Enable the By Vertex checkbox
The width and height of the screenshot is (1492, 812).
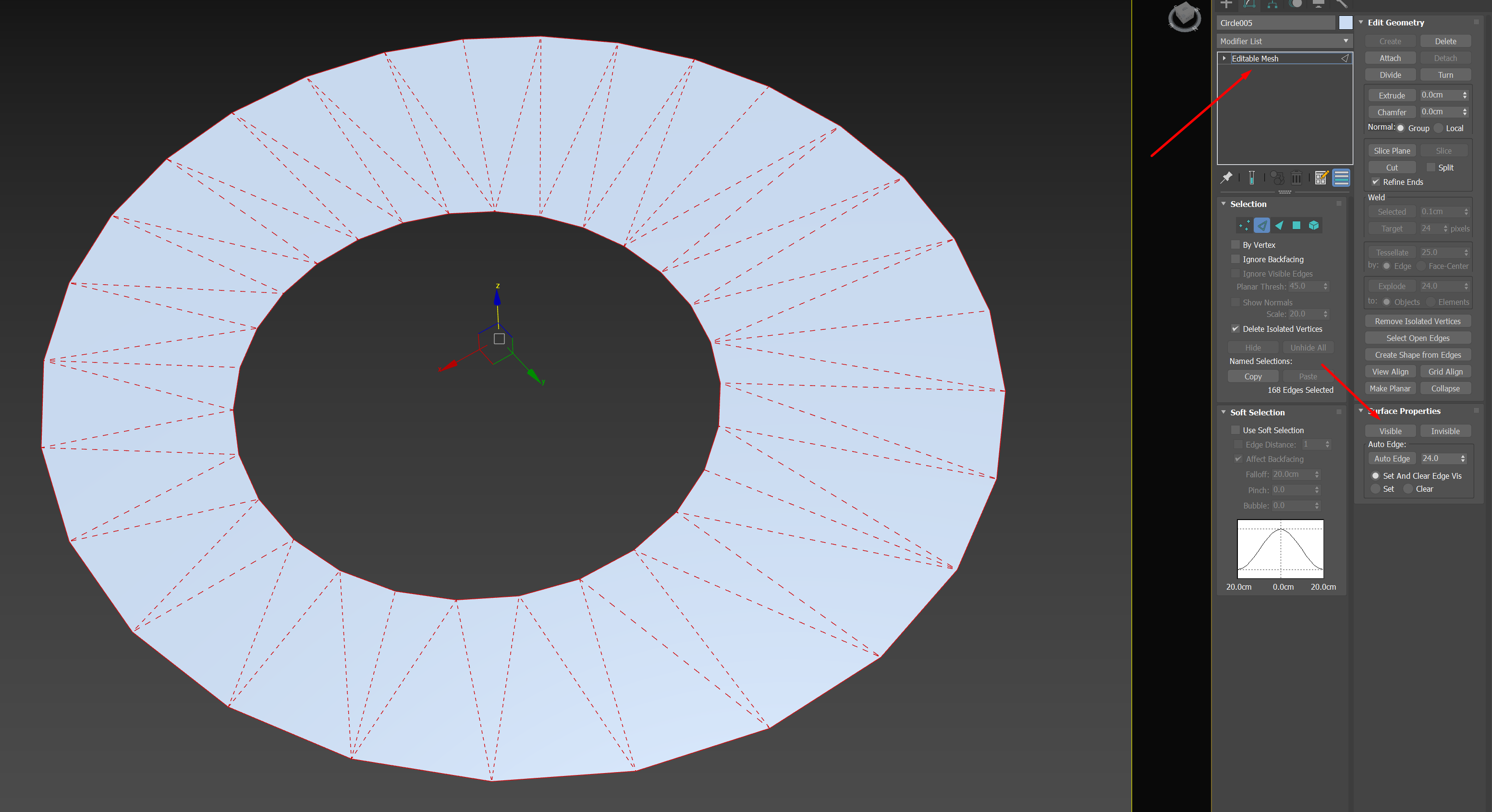tap(1235, 245)
